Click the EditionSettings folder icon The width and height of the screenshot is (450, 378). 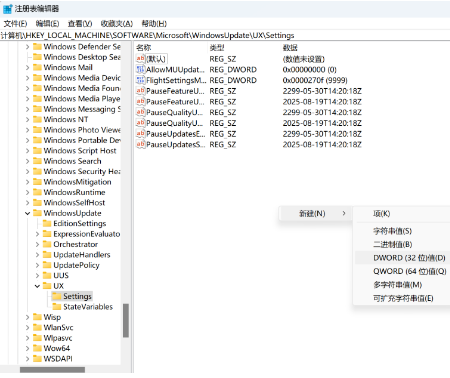coord(47,223)
